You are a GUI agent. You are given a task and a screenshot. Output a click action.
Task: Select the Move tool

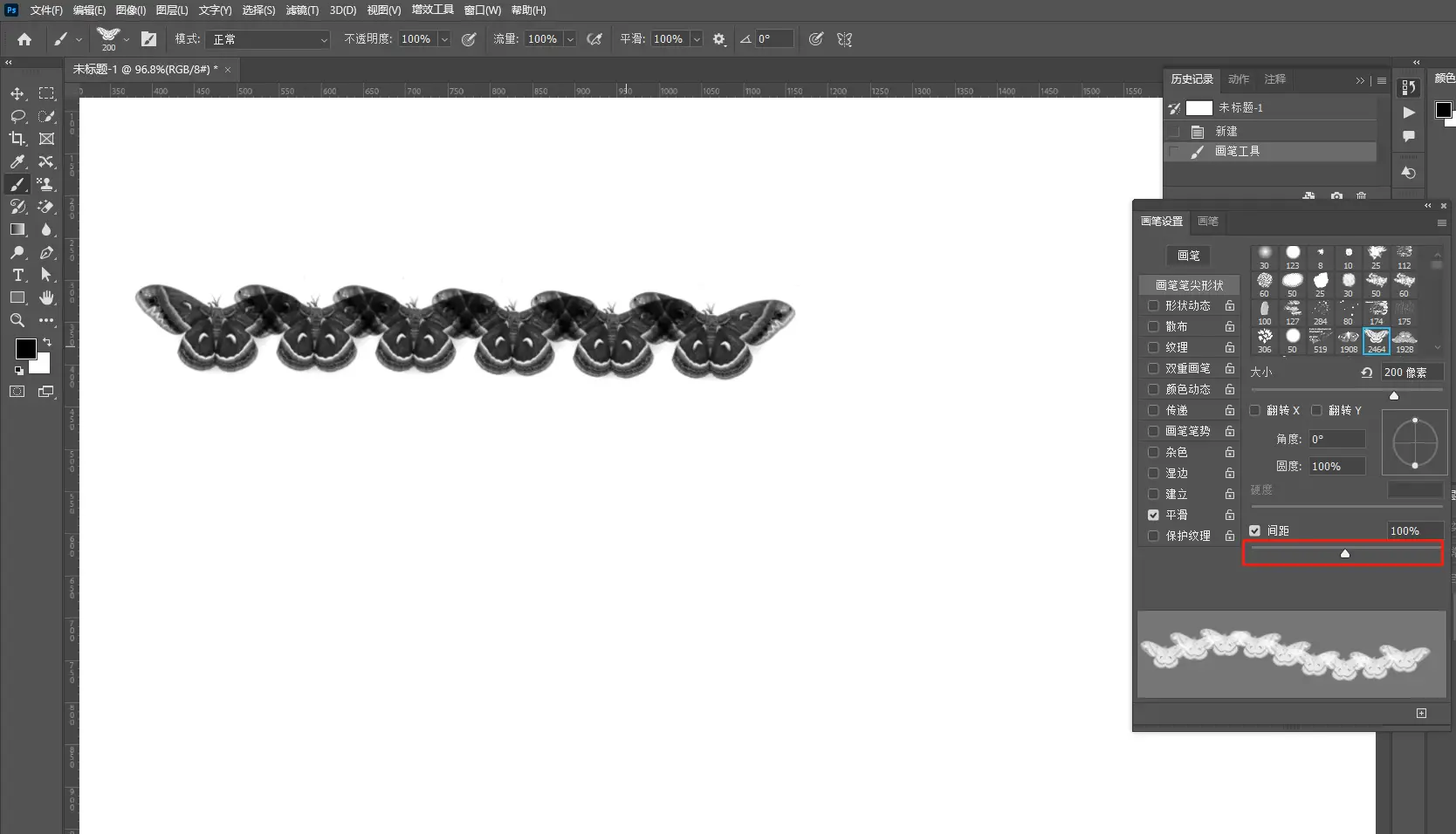[17, 93]
